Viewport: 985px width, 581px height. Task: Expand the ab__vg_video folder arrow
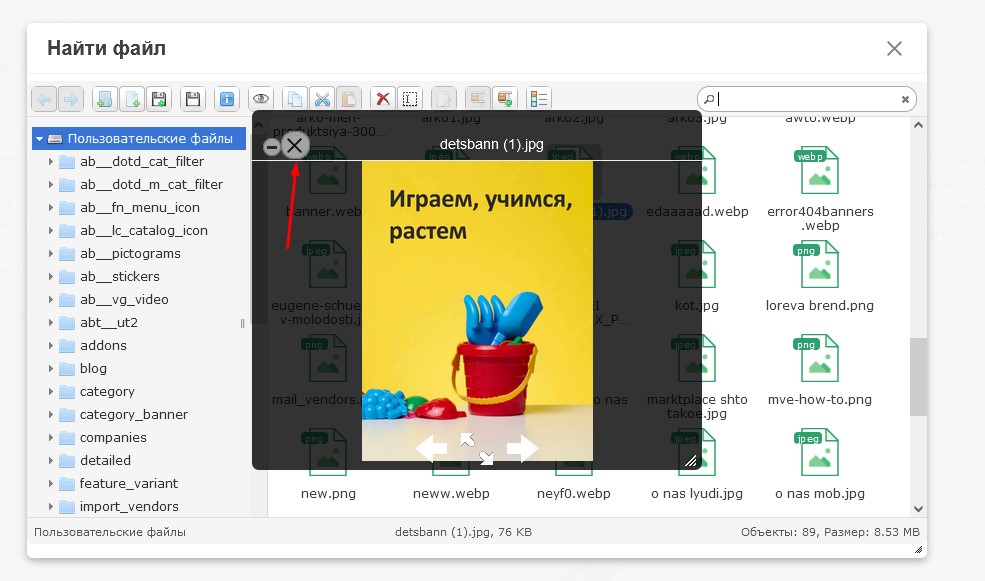(x=51, y=300)
